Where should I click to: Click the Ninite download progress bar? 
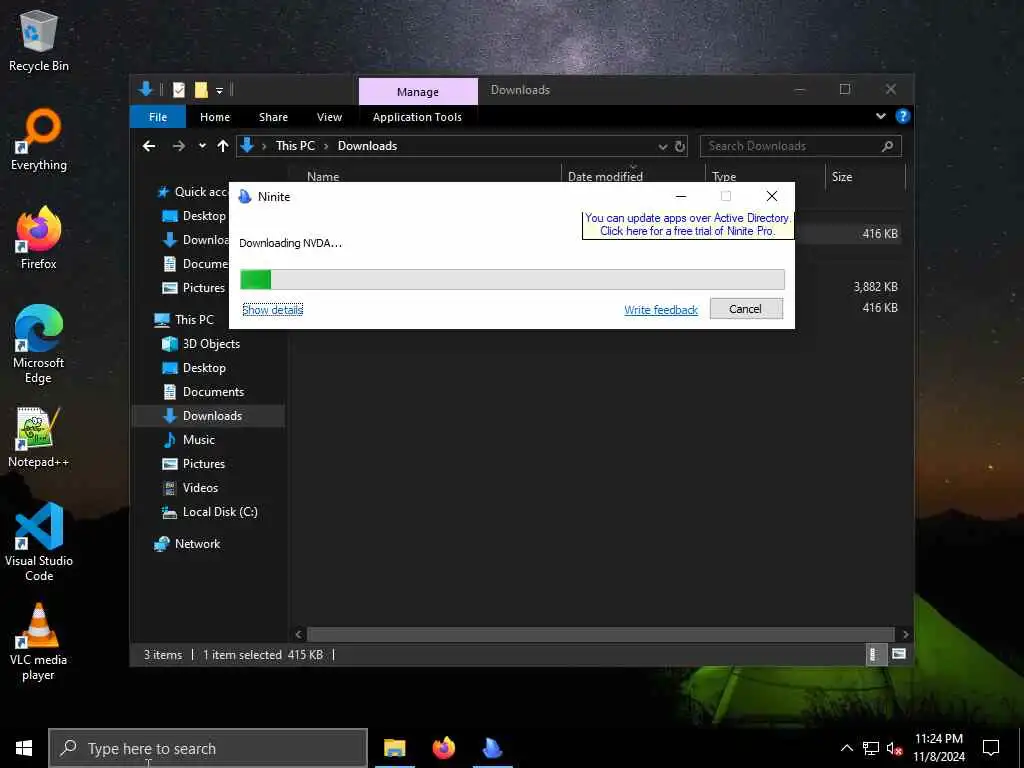click(512, 280)
